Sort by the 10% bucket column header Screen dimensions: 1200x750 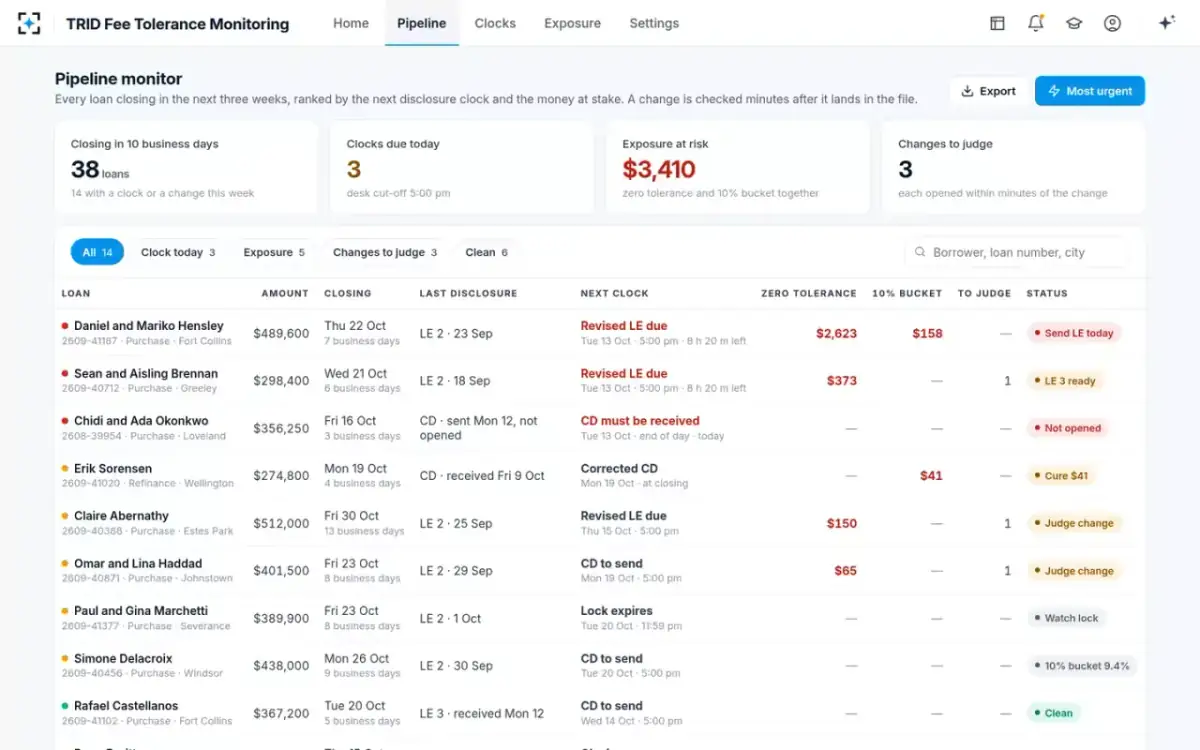(x=907, y=293)
